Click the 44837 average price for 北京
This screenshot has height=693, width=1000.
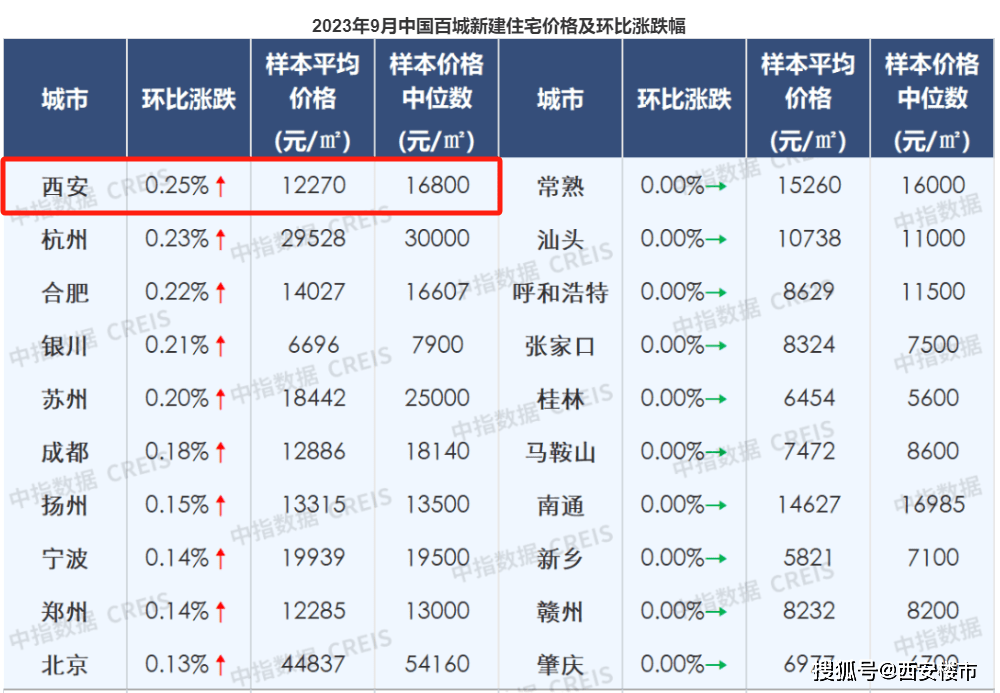pyautogui.click(x=312, y=664)
